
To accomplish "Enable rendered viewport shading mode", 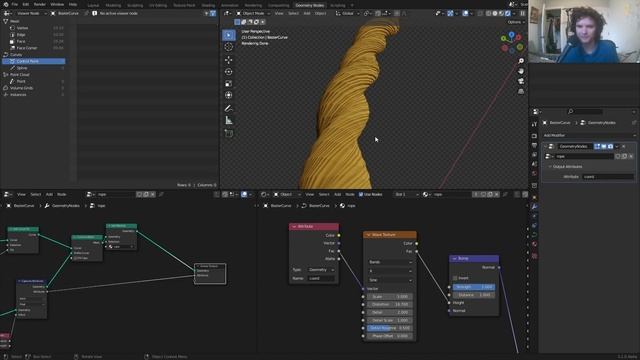I will pyautogui.click(x=508, y=13).
